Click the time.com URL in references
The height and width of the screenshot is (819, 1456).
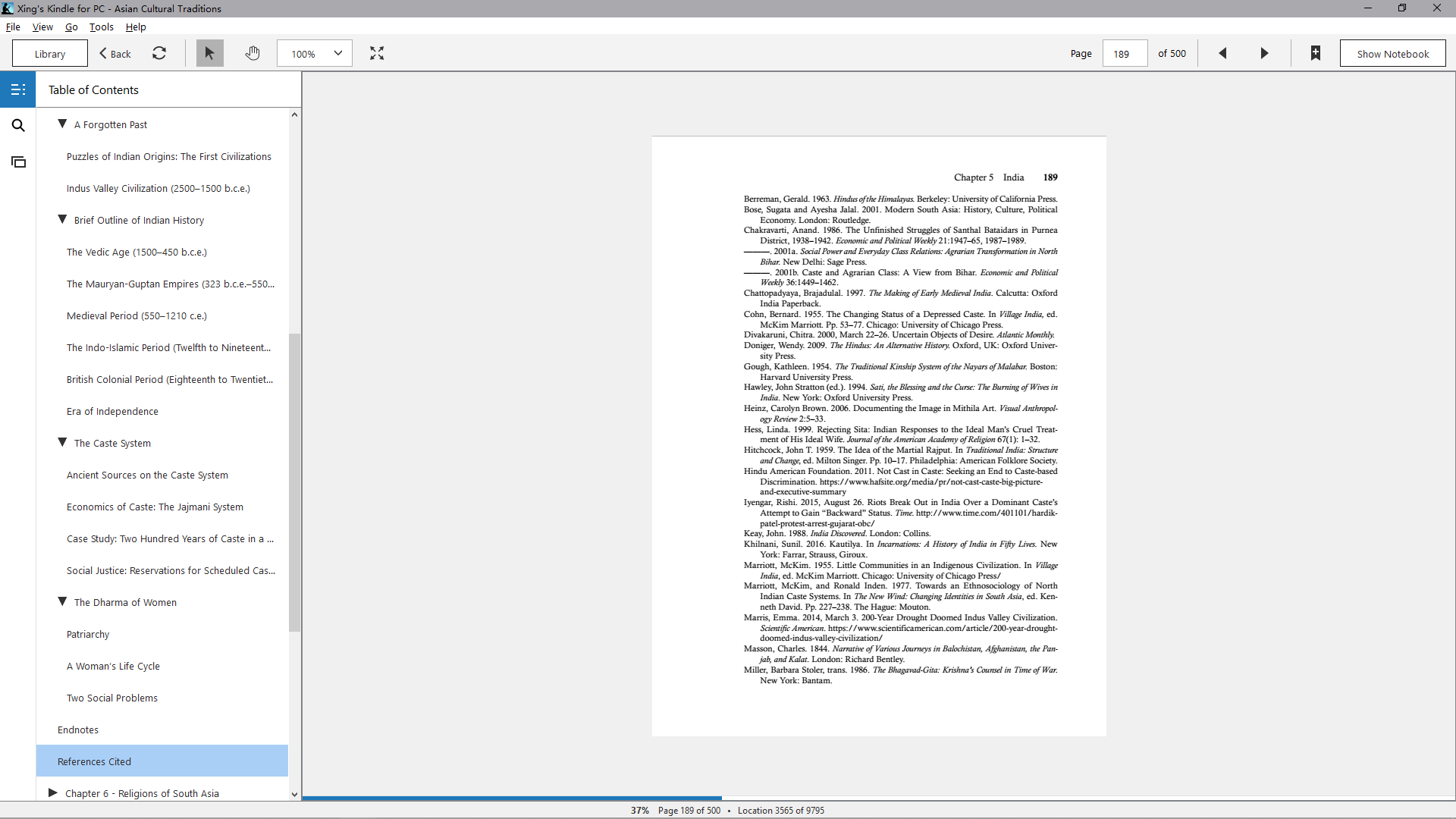click(x=987, y=513)
